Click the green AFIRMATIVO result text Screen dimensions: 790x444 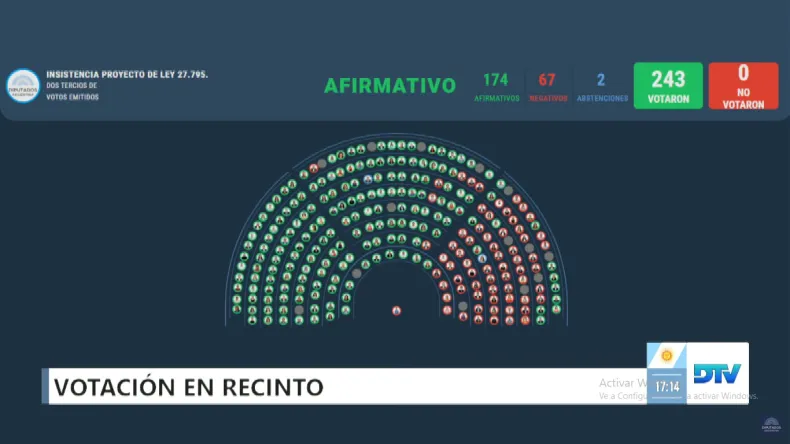[389, 85]
